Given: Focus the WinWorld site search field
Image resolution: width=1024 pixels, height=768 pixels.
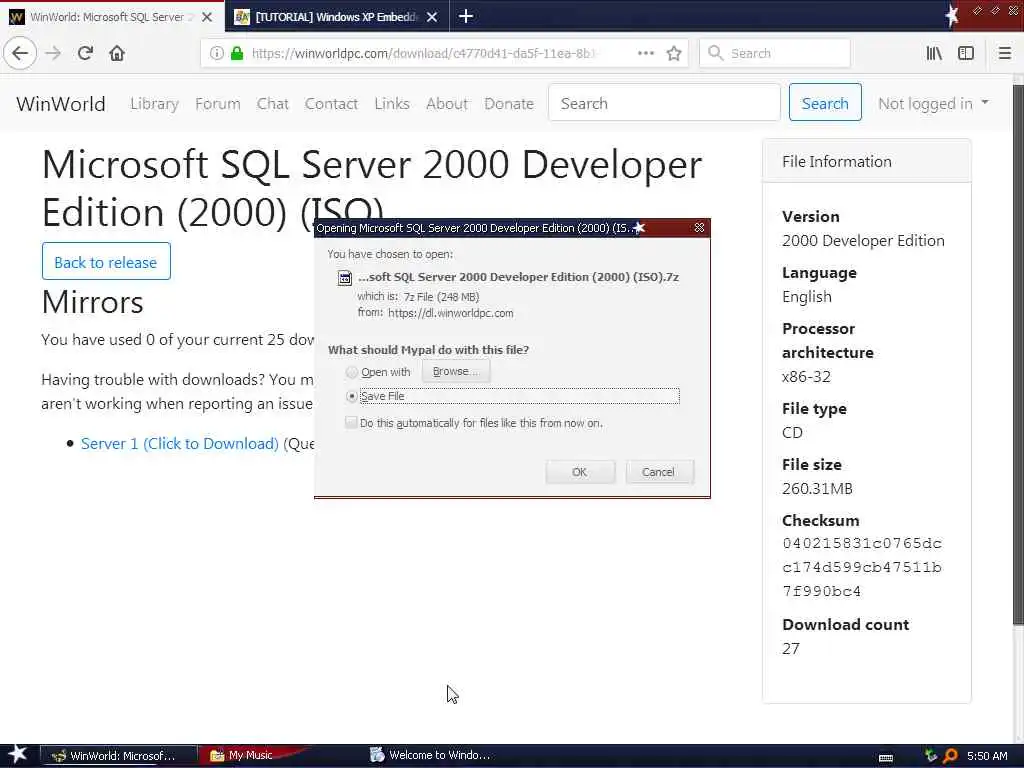Looking at the screenshot, I should pyautogui.click(x=664, y=103).
